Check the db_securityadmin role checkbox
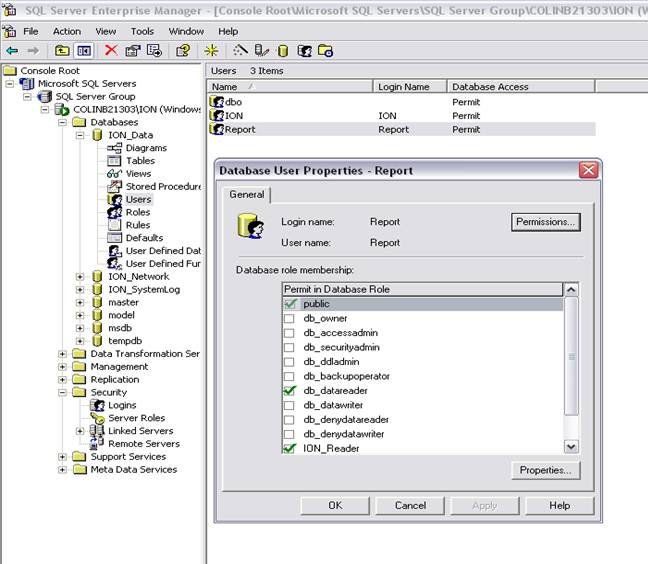 click(289, 347)
